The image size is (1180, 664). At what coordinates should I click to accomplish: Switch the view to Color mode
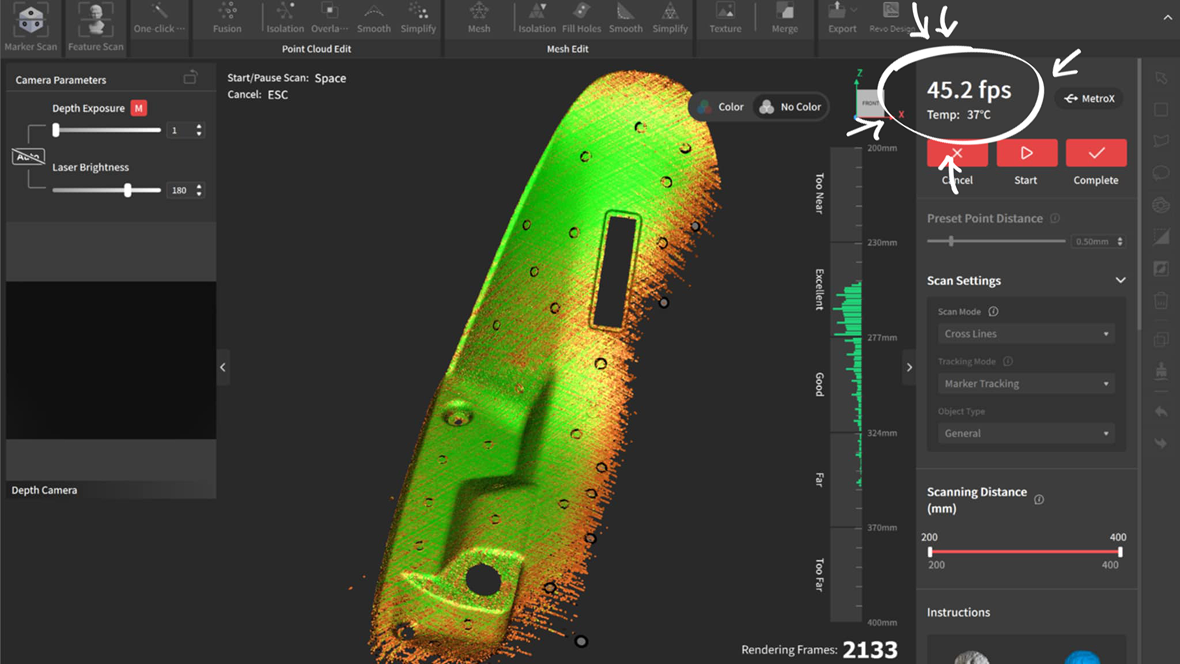pyautogui.click(x=721, y=107)
